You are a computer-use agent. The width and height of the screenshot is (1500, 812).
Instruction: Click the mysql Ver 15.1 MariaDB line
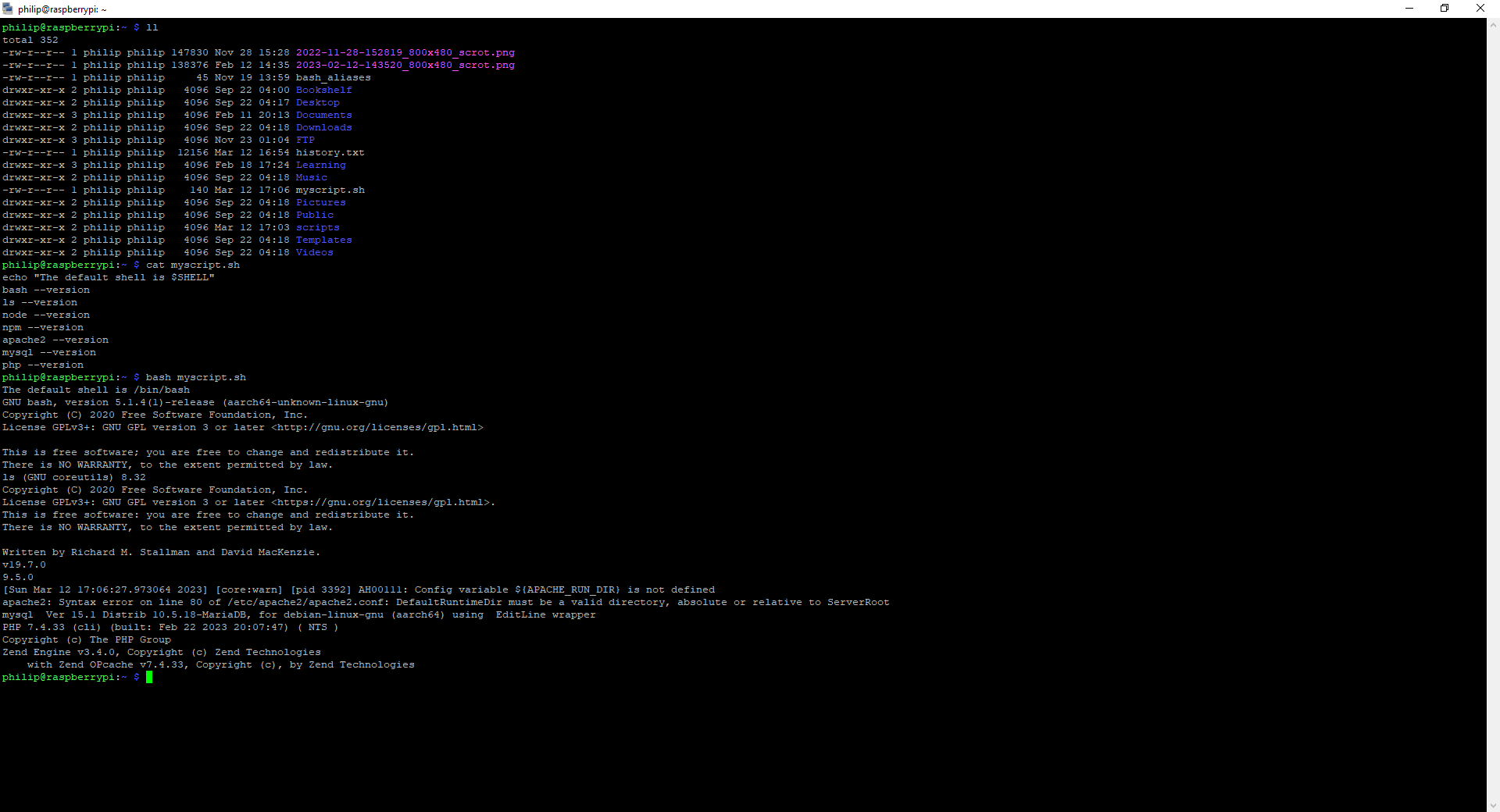tap(298, 614)
